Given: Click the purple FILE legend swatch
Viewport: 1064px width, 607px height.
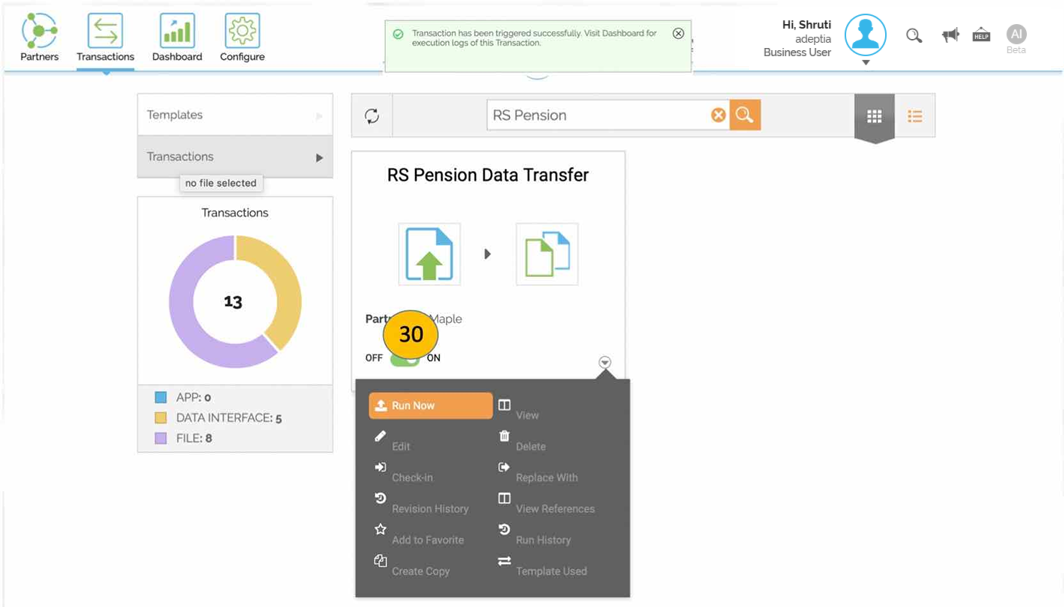Looking at the screenshot, I should coord(161,438).
